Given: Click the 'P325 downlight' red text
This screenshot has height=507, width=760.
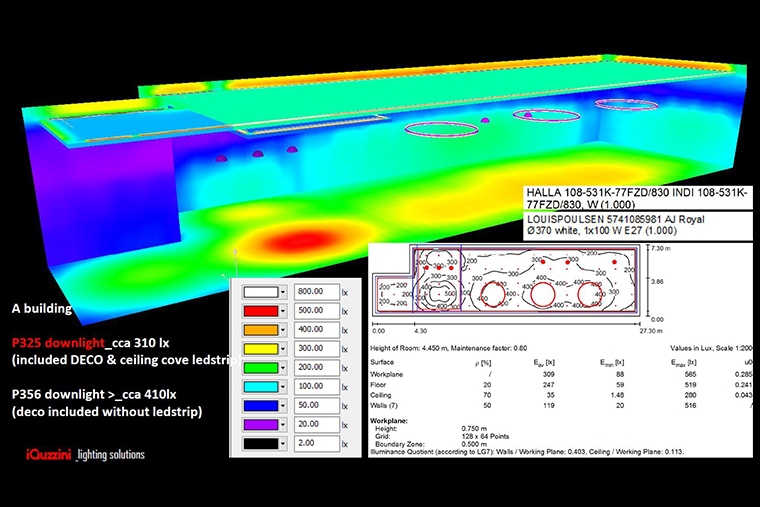Looking at the screenshot, I should coord(58,343).
